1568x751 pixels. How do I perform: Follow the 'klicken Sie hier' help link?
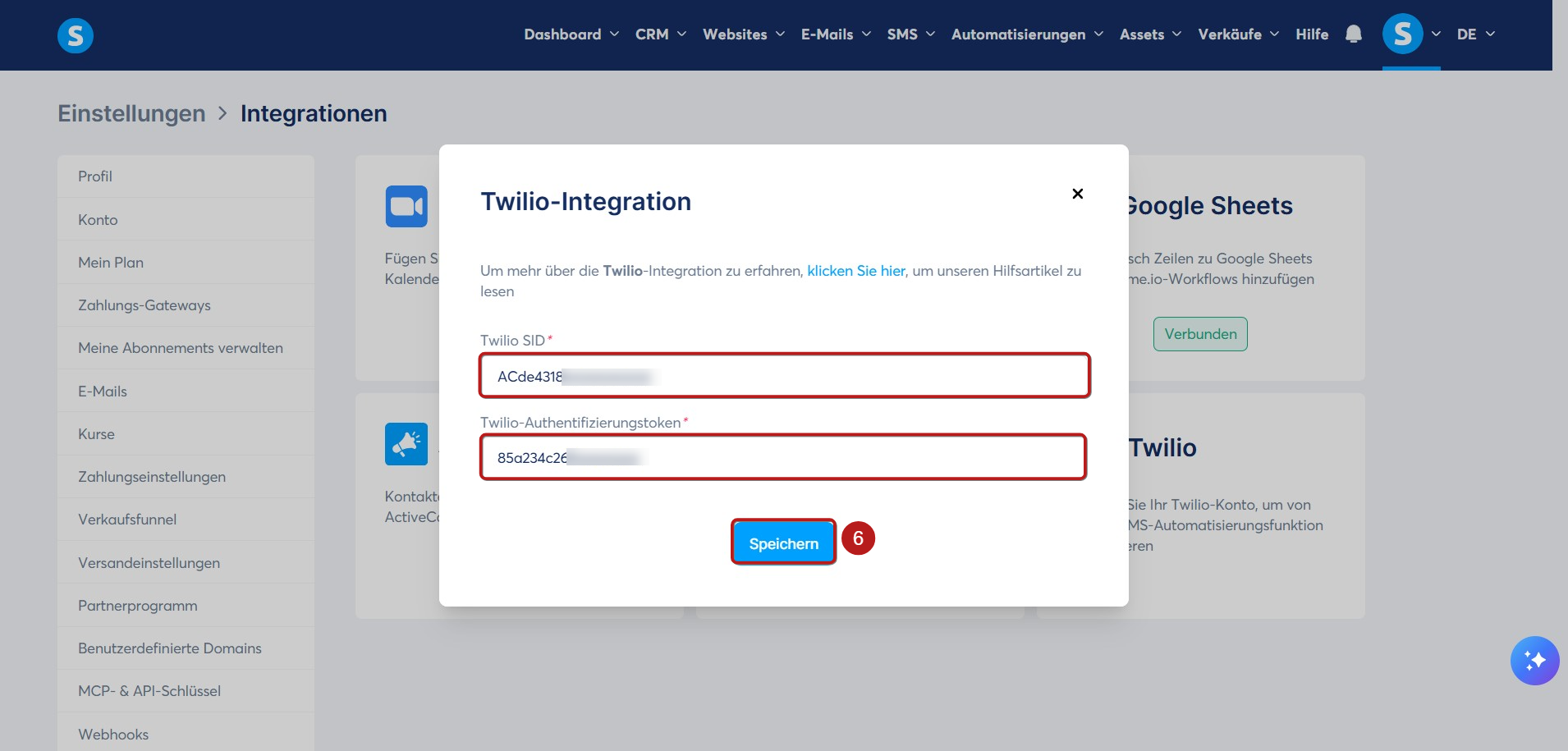pyautogui.click(x=856, y=271)
